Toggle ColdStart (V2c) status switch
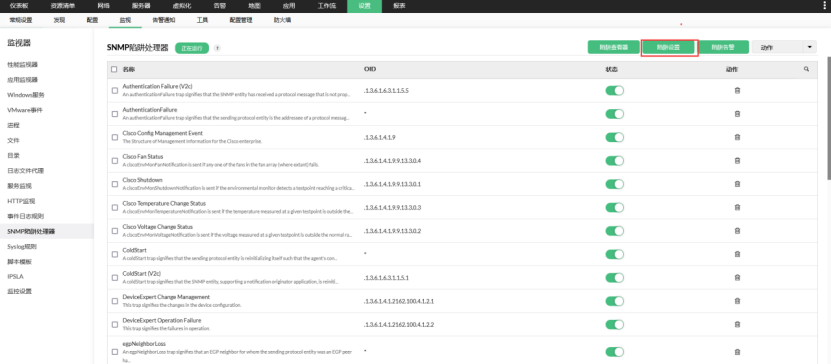The height and width of the screenshot is (364, 831). pos(615,278)
